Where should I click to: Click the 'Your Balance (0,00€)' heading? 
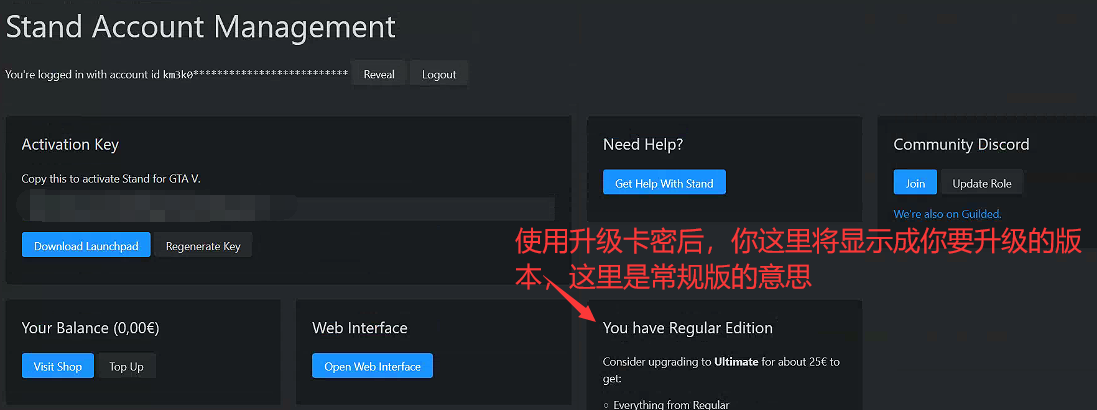pyautogui.click(x=89, y=328)
